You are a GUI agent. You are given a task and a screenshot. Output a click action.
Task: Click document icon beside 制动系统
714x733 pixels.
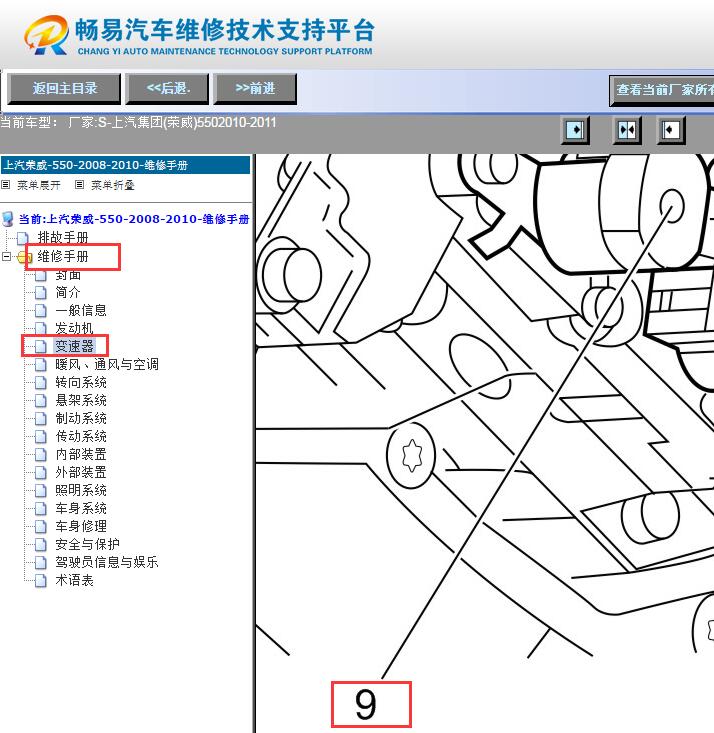(x=41, y=419)
